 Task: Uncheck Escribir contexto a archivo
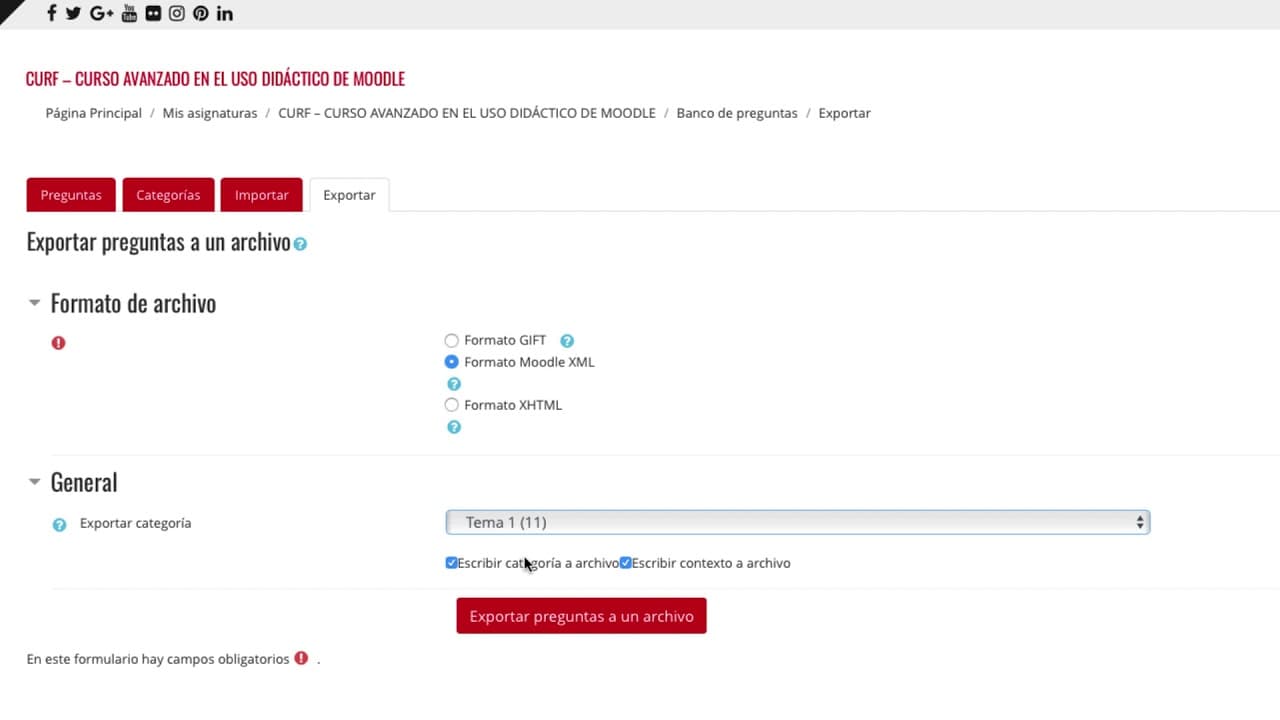pyautogui.click(x=625, y=563)
